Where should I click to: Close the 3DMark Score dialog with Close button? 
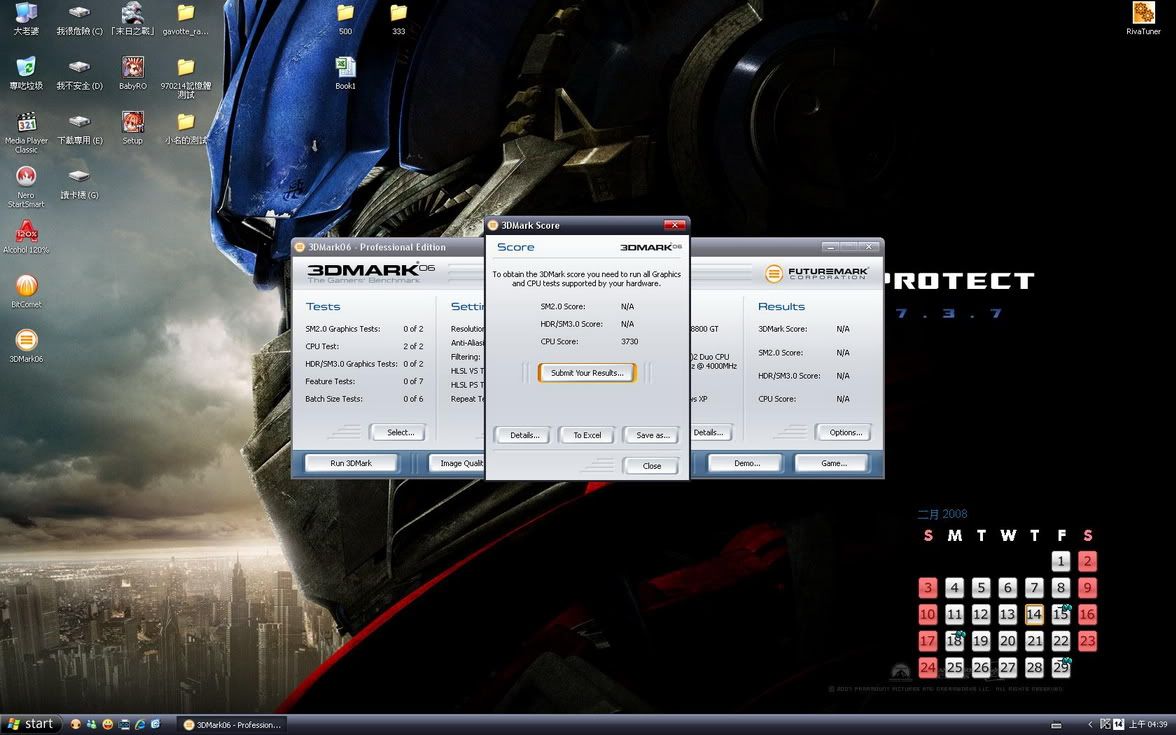pos(651,466)
